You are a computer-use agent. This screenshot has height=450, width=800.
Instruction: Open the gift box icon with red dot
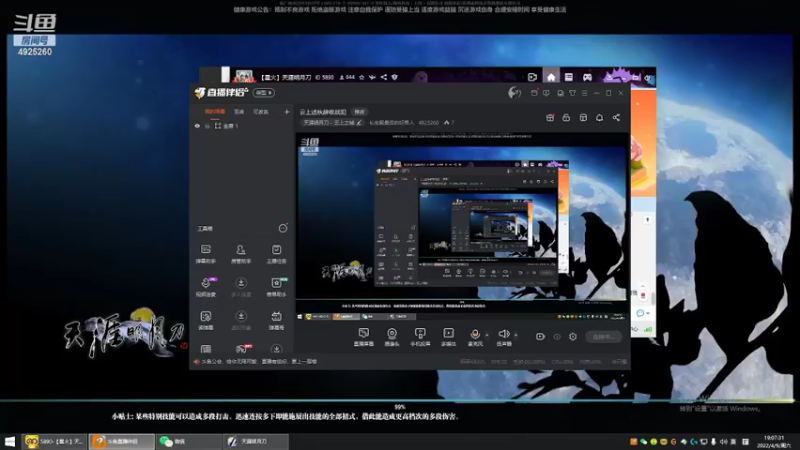coord(550,118)
